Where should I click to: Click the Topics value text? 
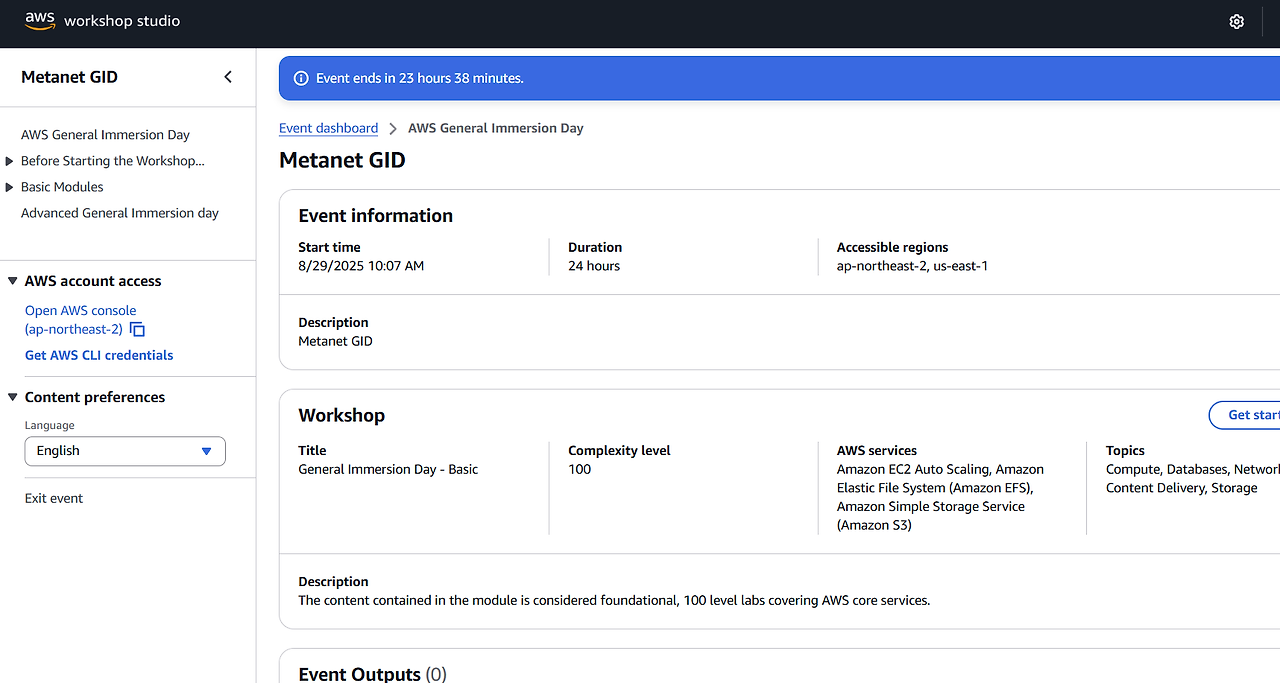(1192, 478)
